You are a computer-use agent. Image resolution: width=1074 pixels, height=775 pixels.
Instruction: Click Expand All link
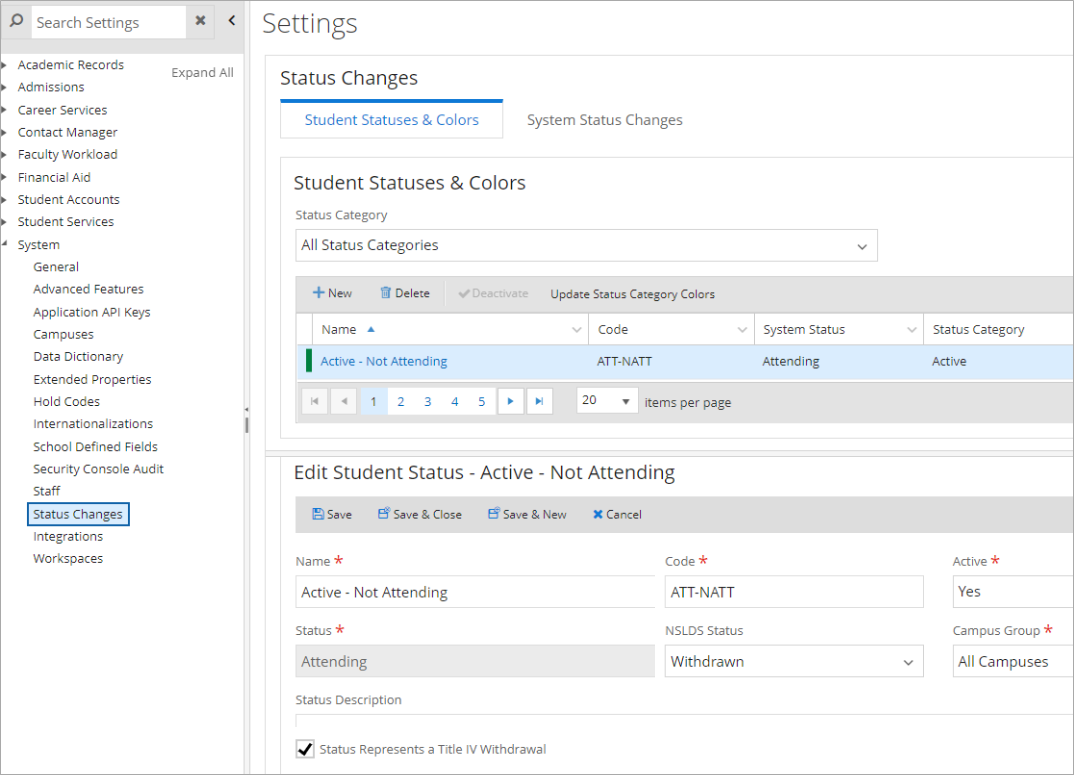202,73
